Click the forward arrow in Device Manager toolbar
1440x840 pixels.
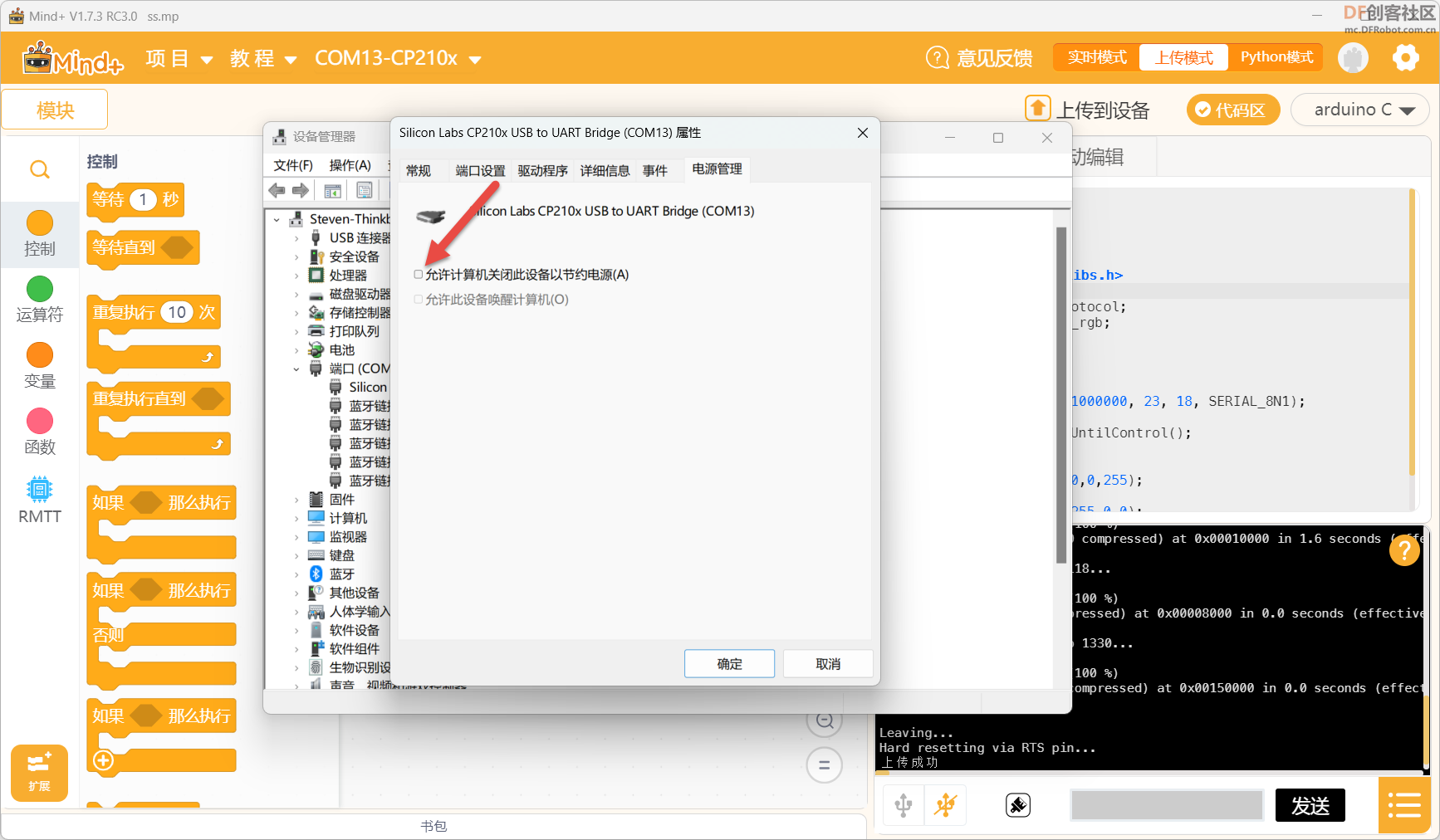pyautogui.click(x=301, y=191)
